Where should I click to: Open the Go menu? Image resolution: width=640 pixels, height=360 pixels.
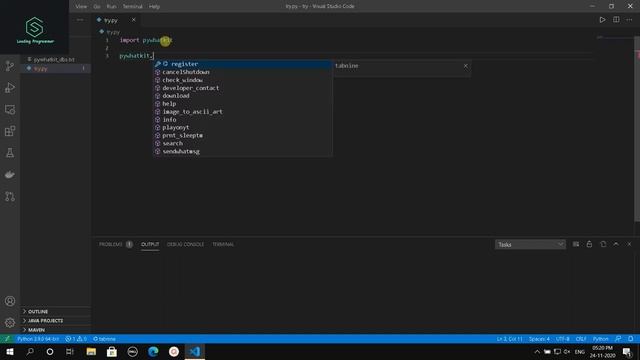[x=97, y=6]
